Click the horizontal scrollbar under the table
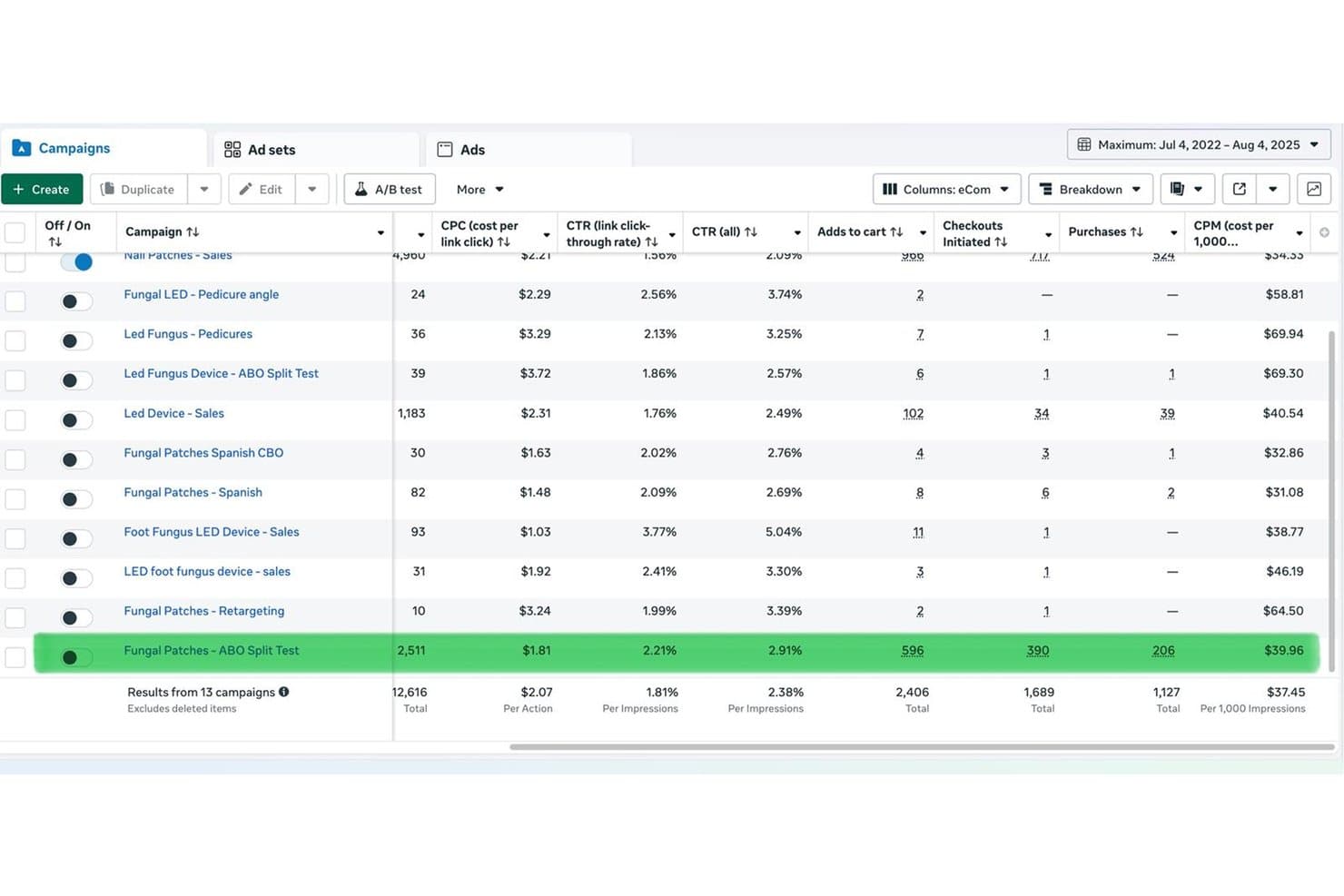The height and width of the screenshot is (896, 1344). [x=922, y=747]
